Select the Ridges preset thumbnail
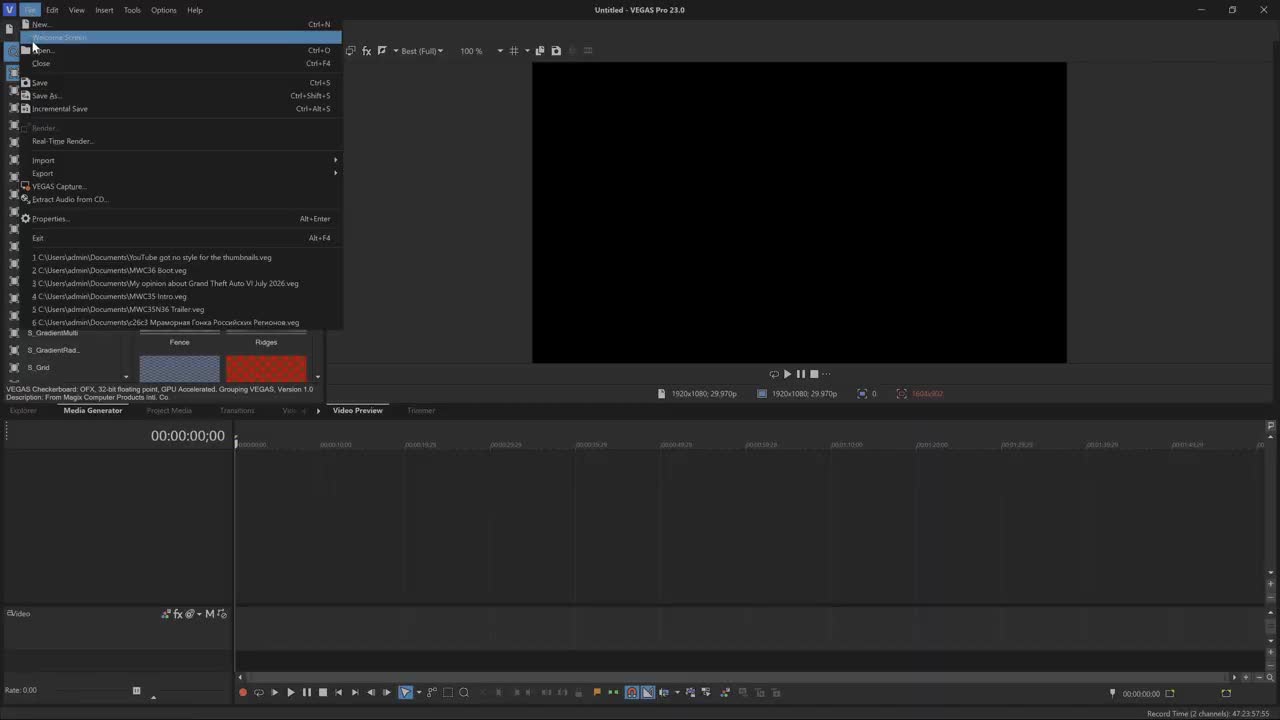Viewport: 1280px width, 720px height. click(266, 368)
